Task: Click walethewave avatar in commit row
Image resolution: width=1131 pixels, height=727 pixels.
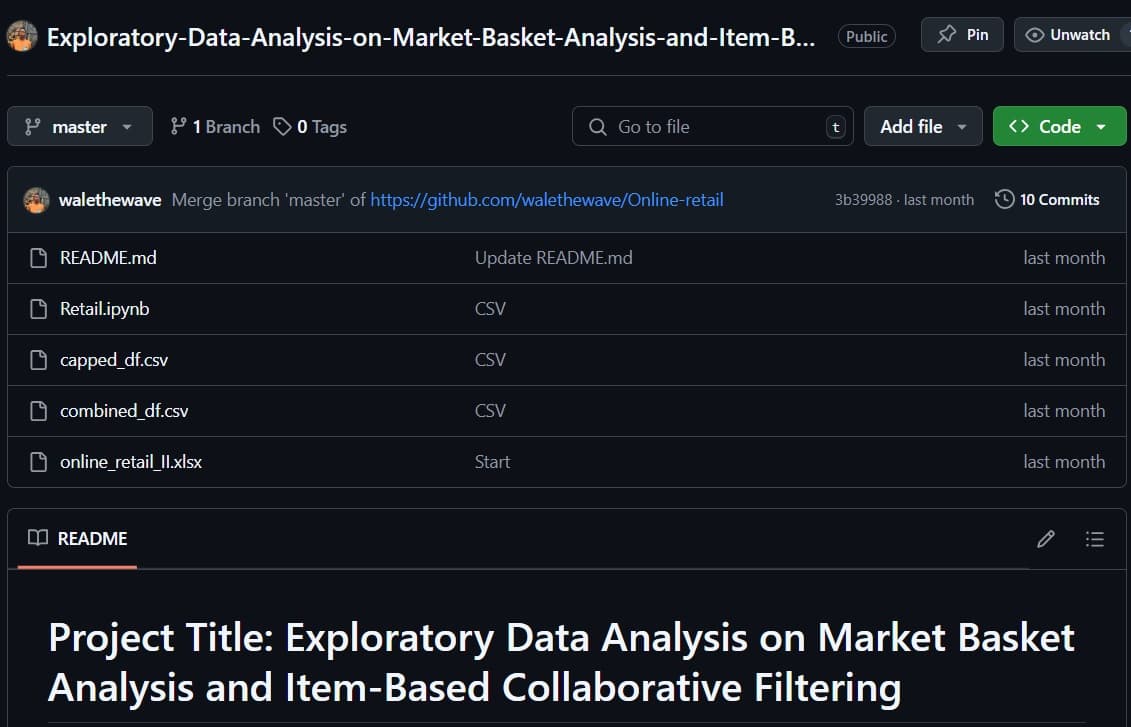Action: pos(36,200)
